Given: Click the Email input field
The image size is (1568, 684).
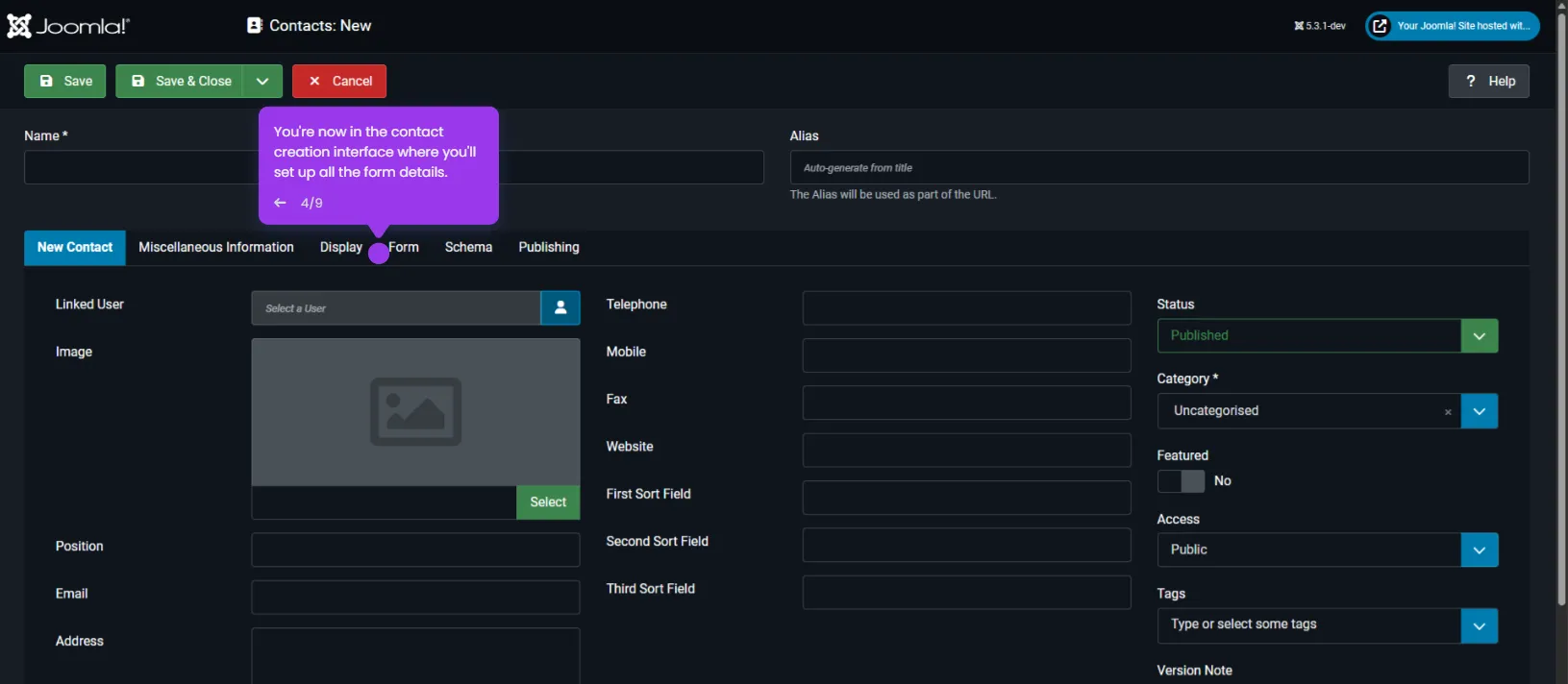Looking at the screenshot, I should (x=415, y=598).
